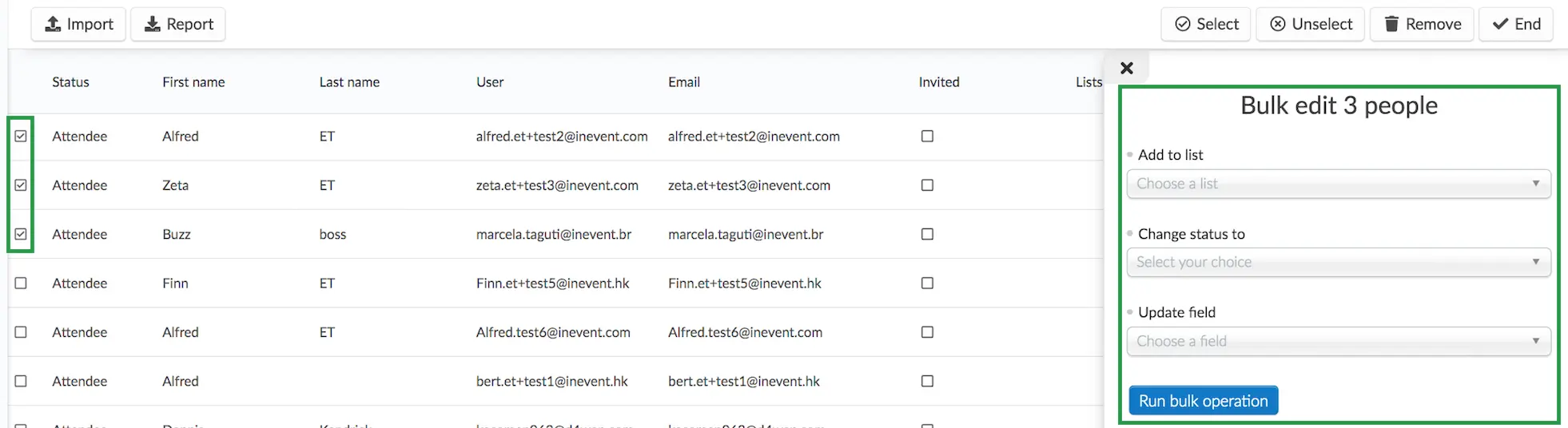Click the Email column header
This screenshot has height=428, width=1568.
click(684, 82)
